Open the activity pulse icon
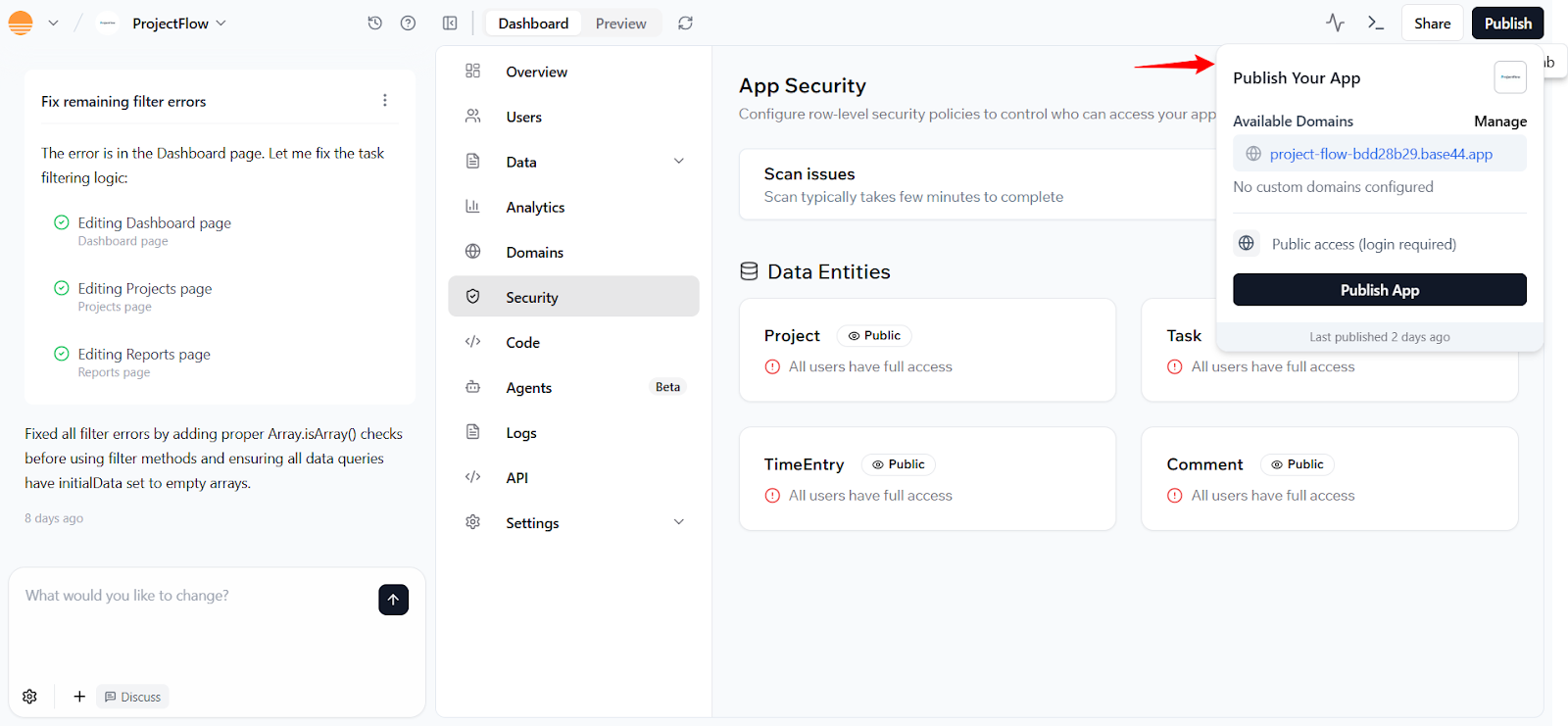 coord(1335,23)
